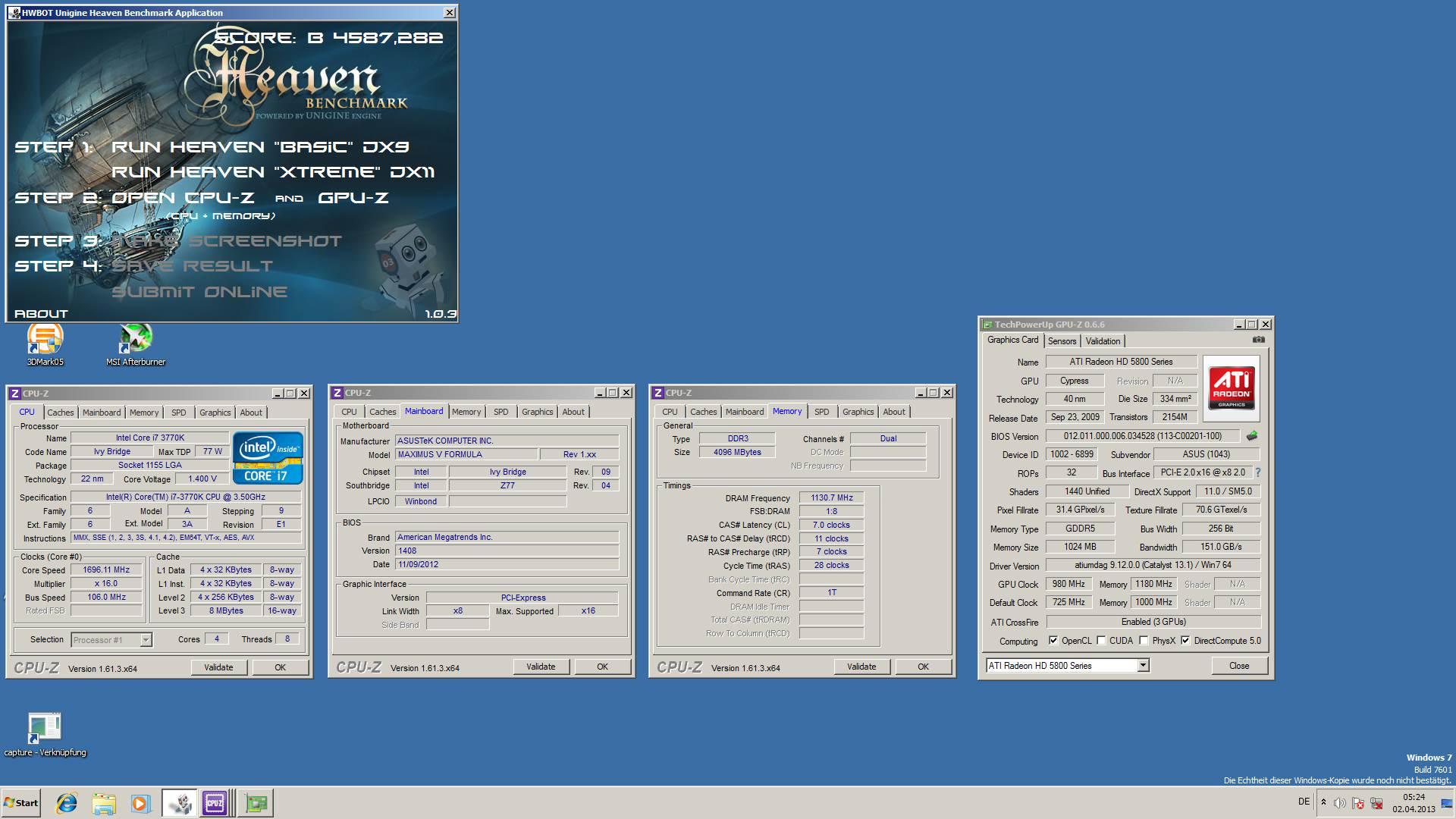Click the GPU-Z BIOS save chip icon
This screenshot has height=819, width=1456.
pos(1252,436)
